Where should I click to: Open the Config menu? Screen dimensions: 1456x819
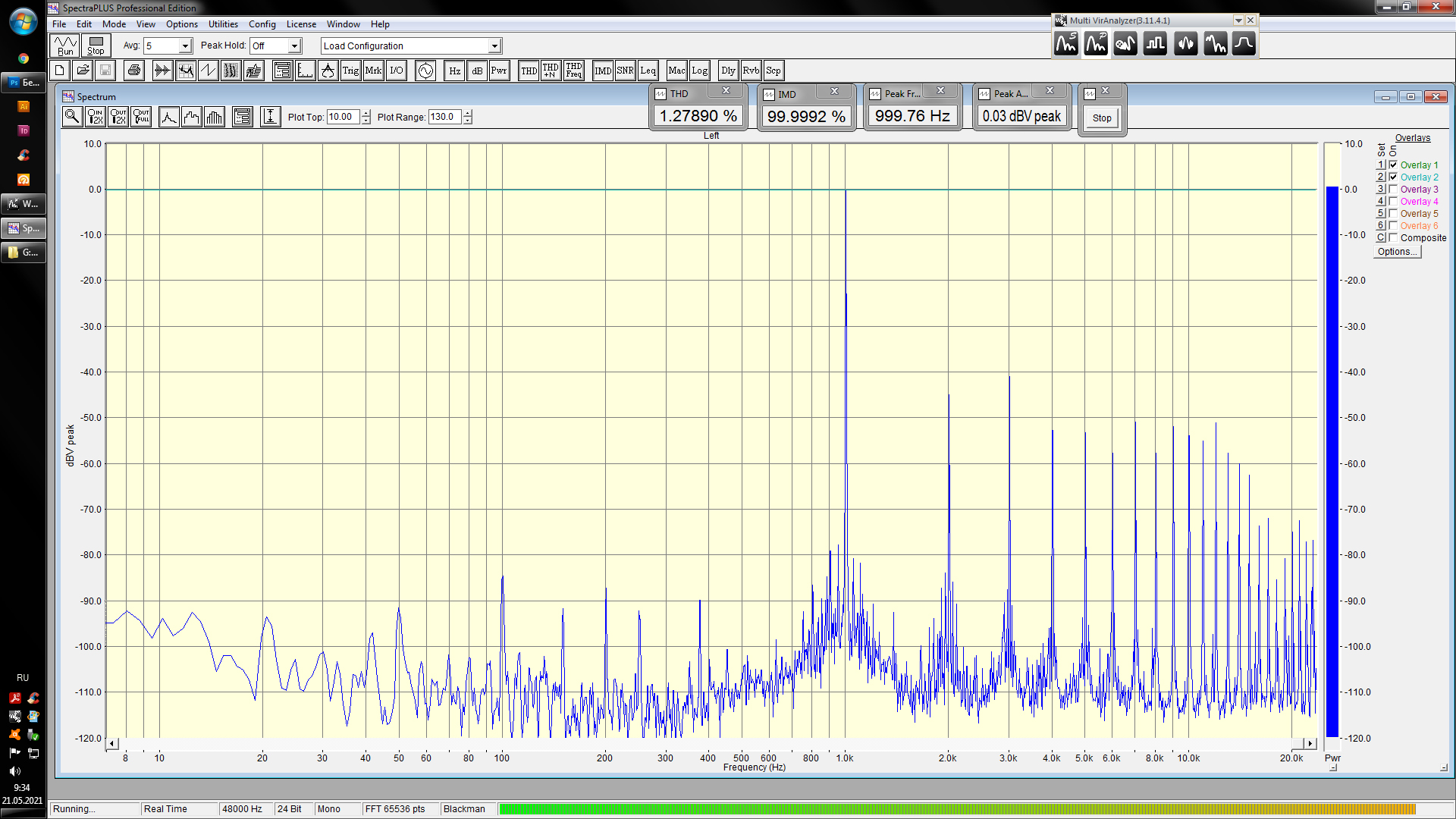point(262,24)
